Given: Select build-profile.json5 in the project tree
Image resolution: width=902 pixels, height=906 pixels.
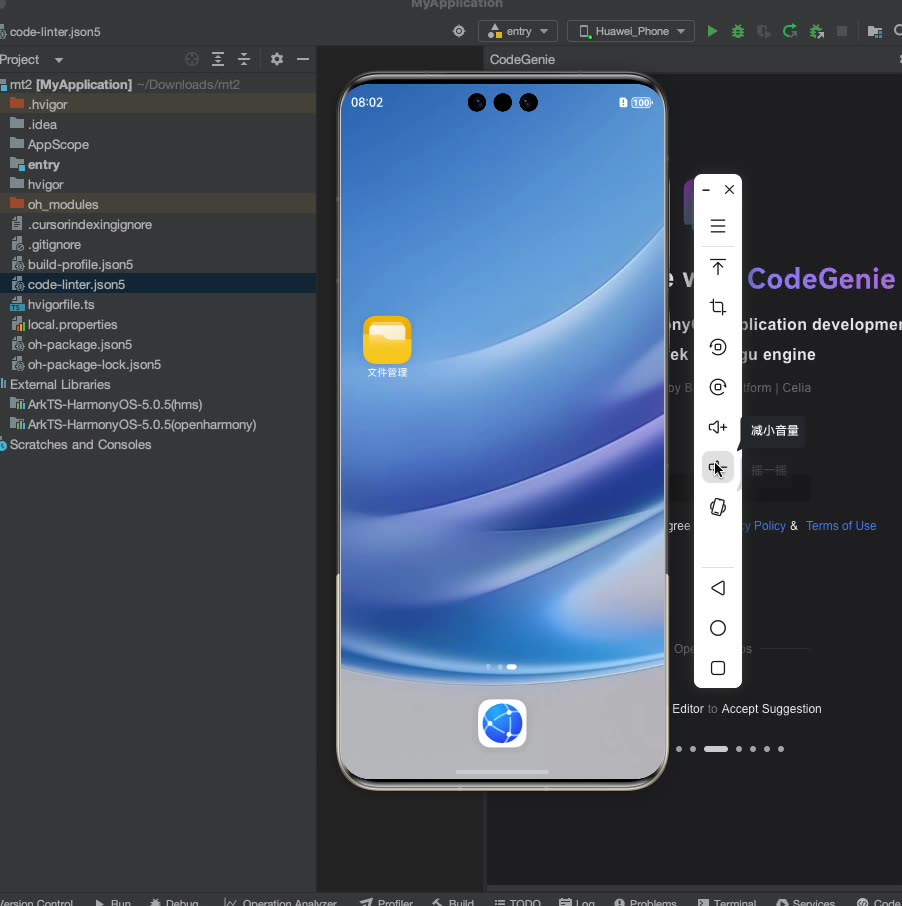Looking at the screenshot, I should point(80,264).
